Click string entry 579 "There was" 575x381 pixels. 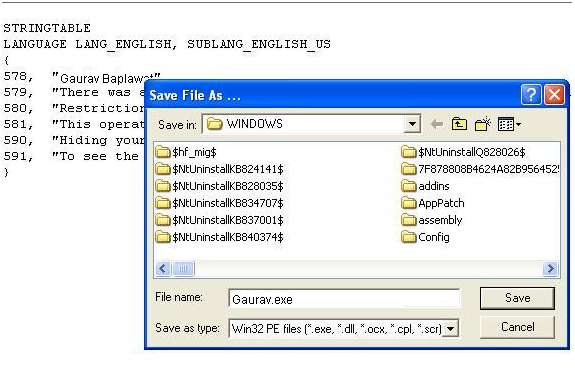[73, 92]
